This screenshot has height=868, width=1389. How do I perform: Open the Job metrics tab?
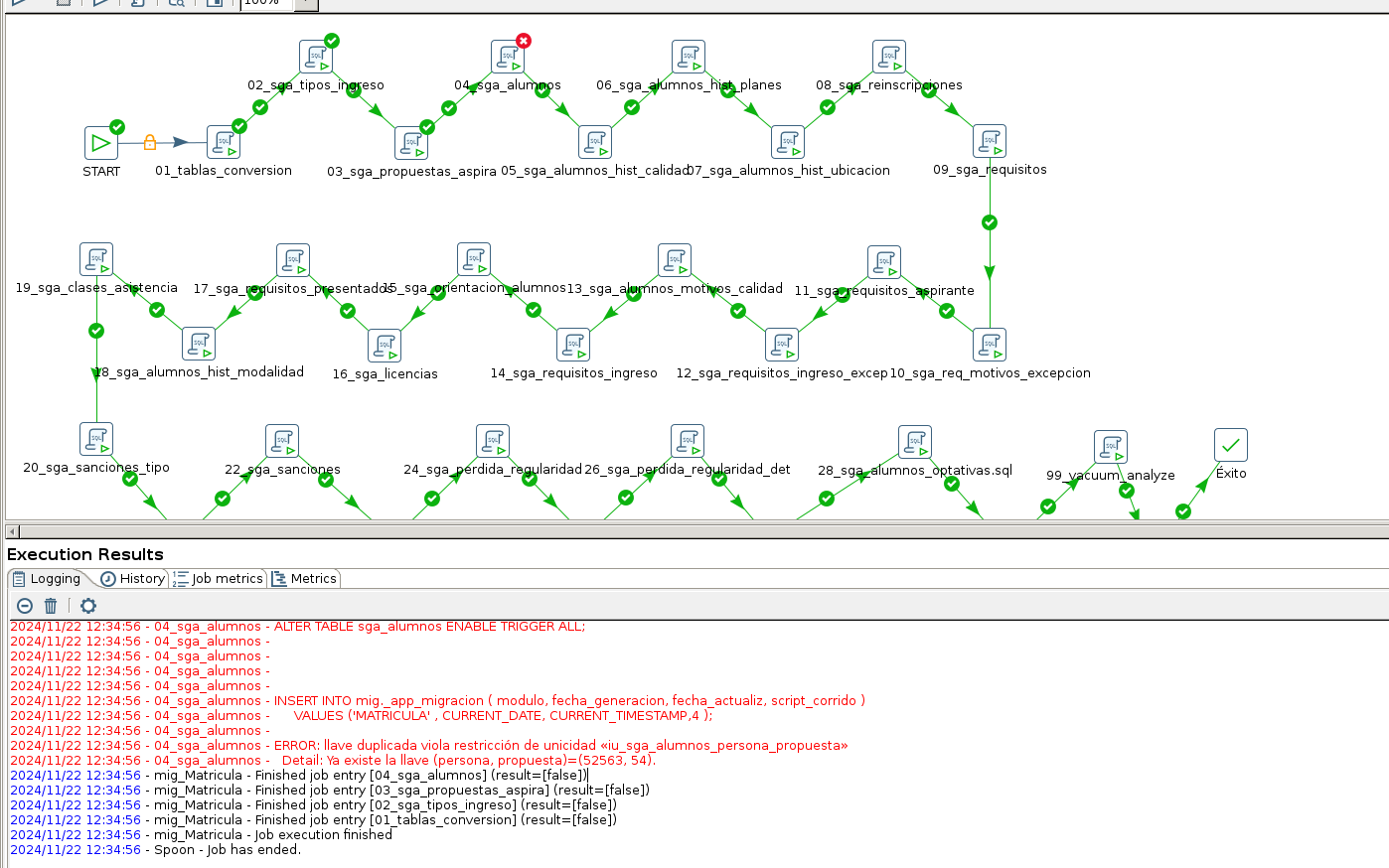tap(219, 578)
